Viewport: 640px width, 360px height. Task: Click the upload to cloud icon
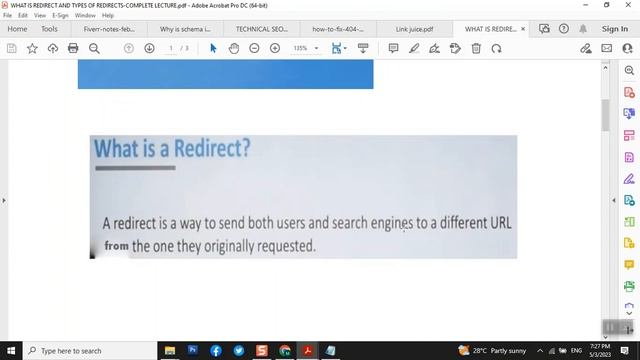click(x=53, y=49)
